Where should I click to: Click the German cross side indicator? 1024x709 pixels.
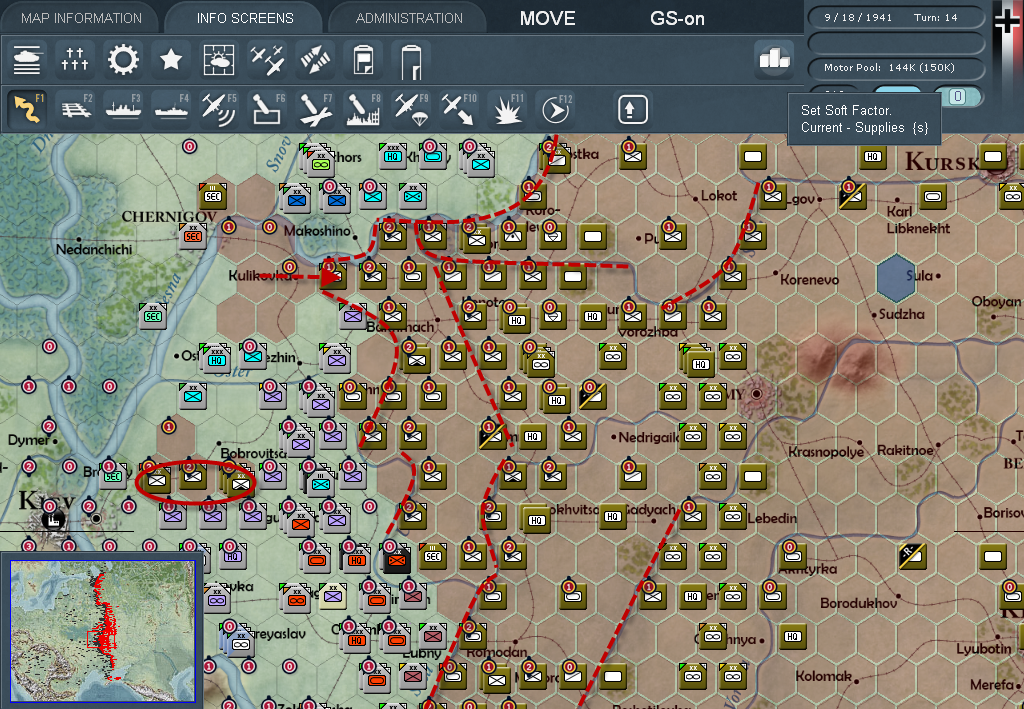1007,21
